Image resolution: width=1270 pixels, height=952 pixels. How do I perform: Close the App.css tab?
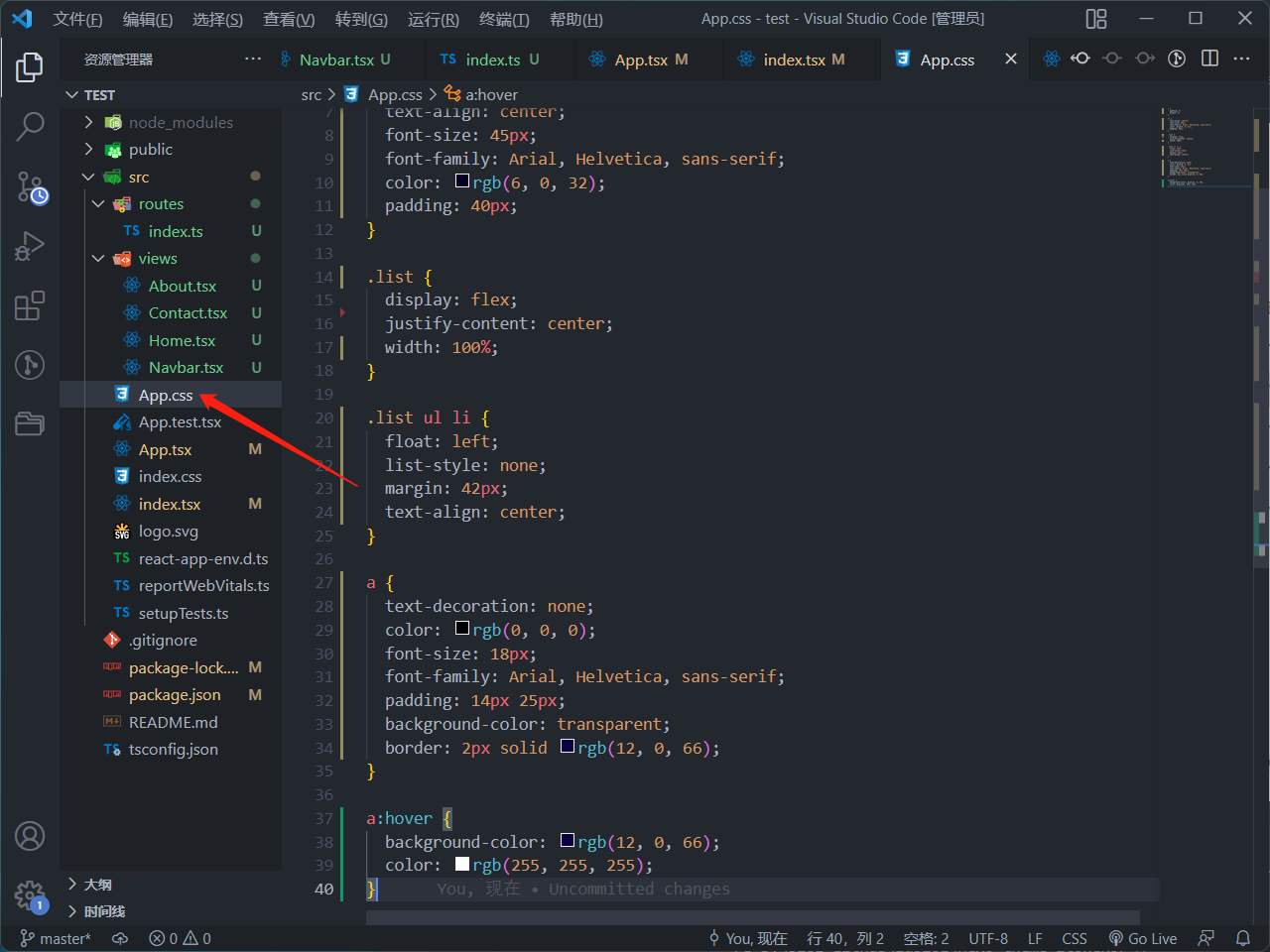click(x=1010, y=59)
